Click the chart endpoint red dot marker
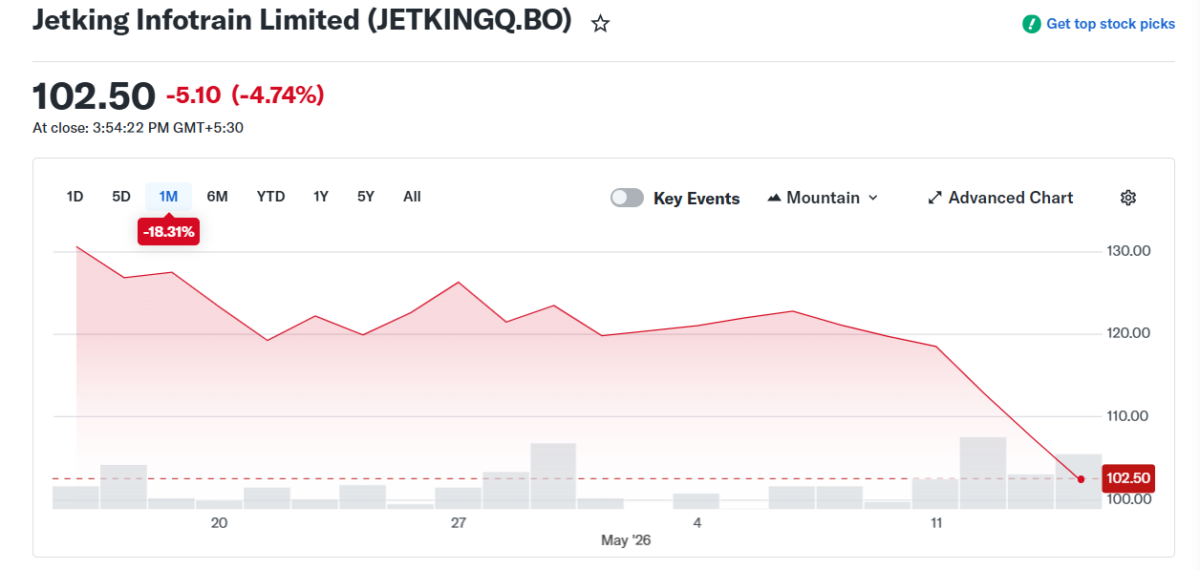This screenshot has width=1200, height=570. [x=1081, y=479]
